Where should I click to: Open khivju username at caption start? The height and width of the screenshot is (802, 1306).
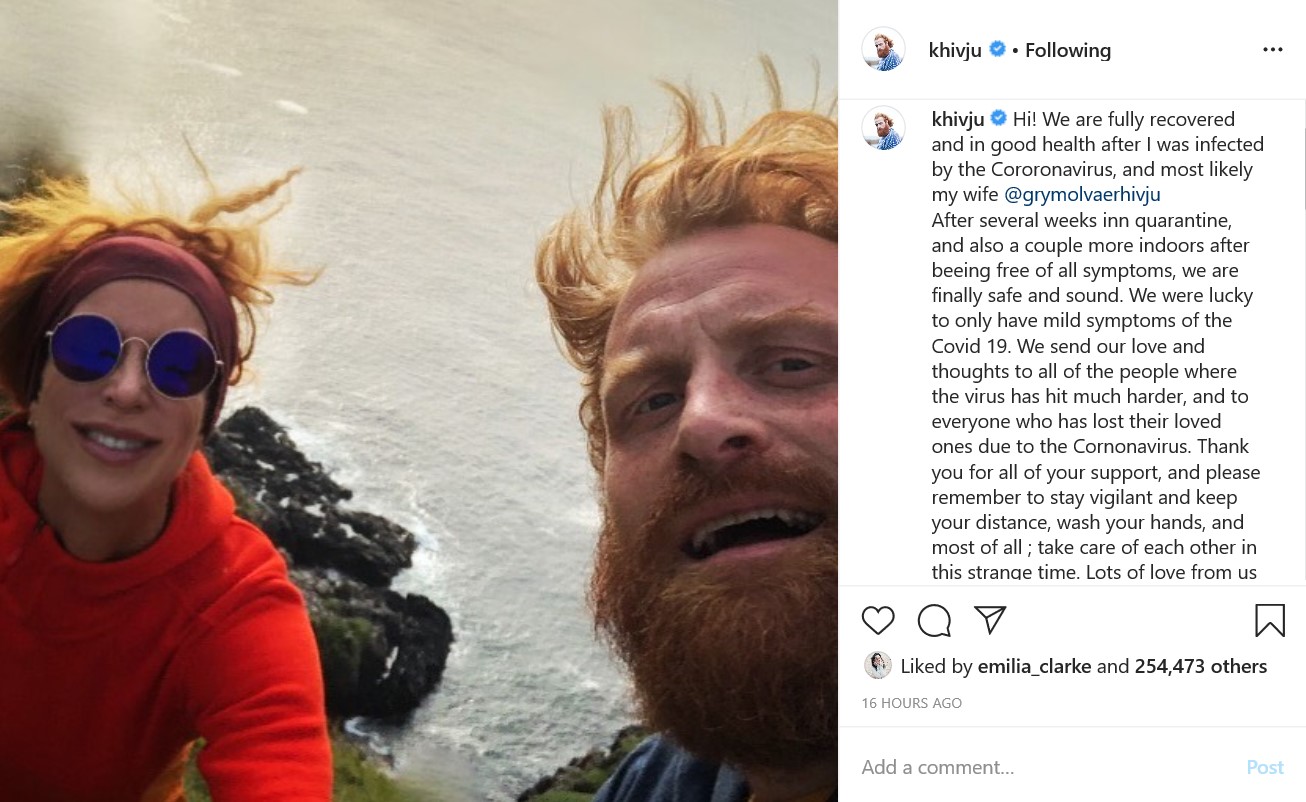click(958, 119)
